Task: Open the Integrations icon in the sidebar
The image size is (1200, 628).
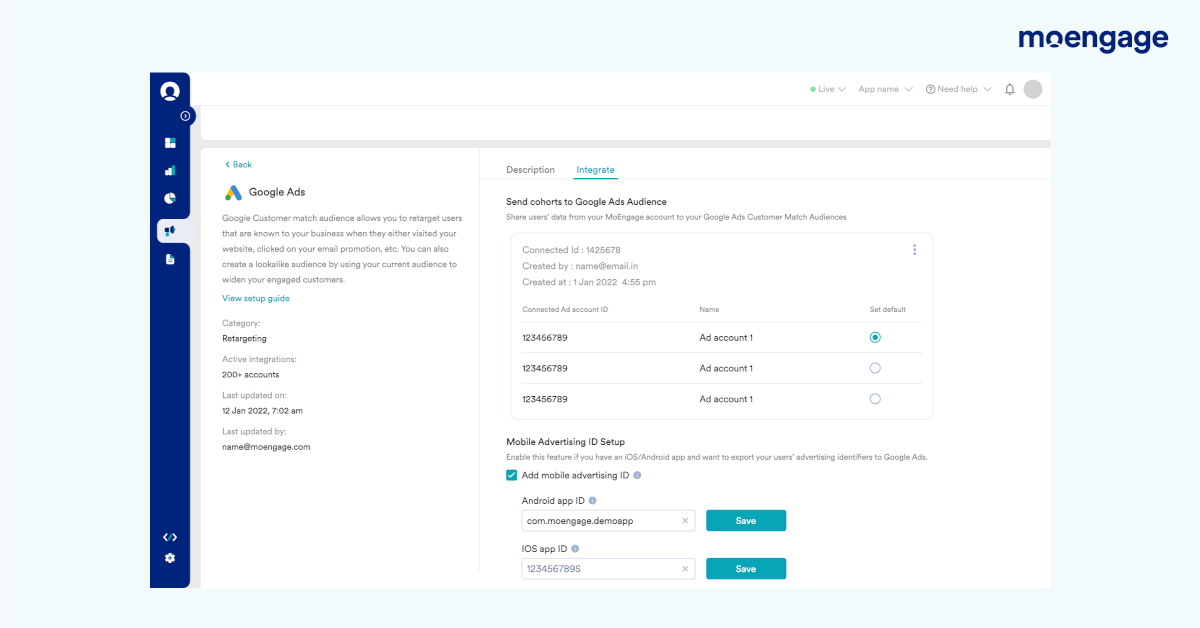Action: tap(170, 229)
